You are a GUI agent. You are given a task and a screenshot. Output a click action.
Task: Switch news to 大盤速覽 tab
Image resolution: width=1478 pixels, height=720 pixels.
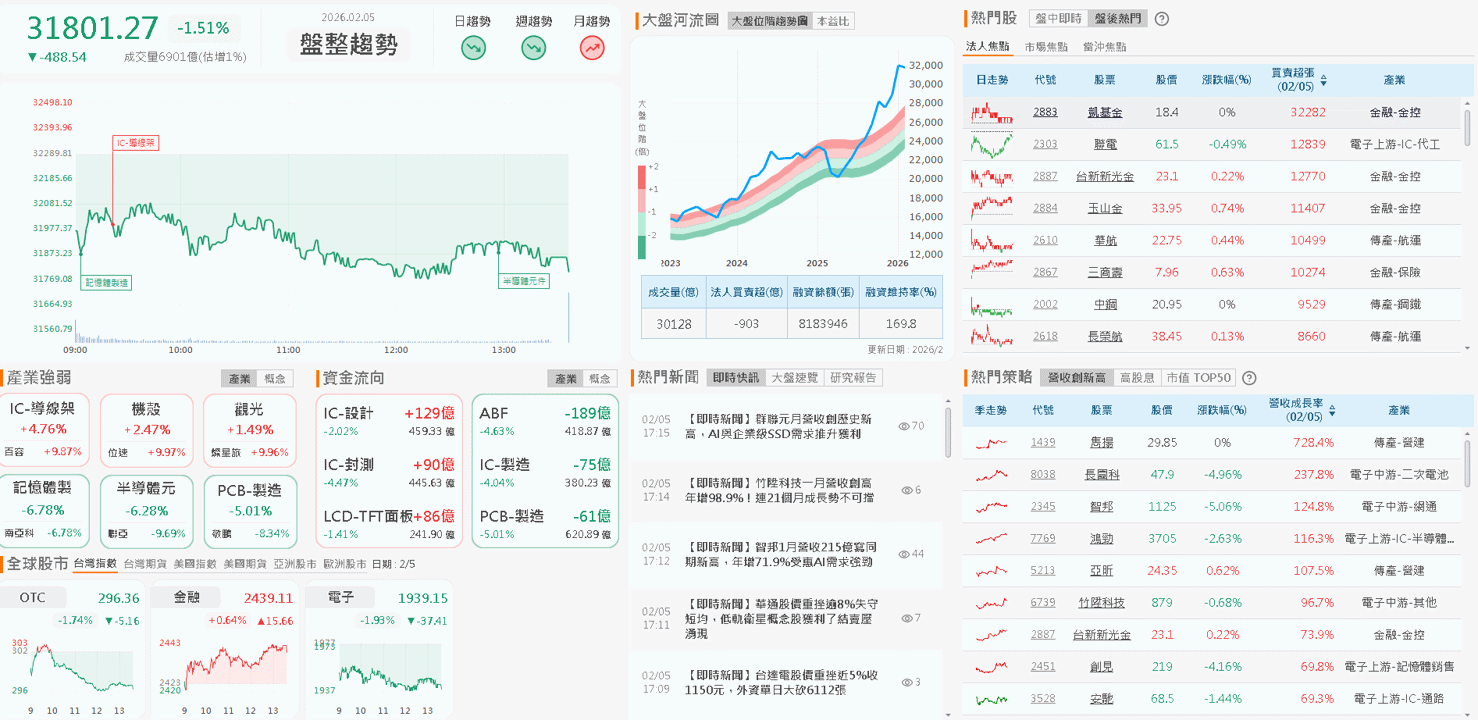(x=795, y=378)
